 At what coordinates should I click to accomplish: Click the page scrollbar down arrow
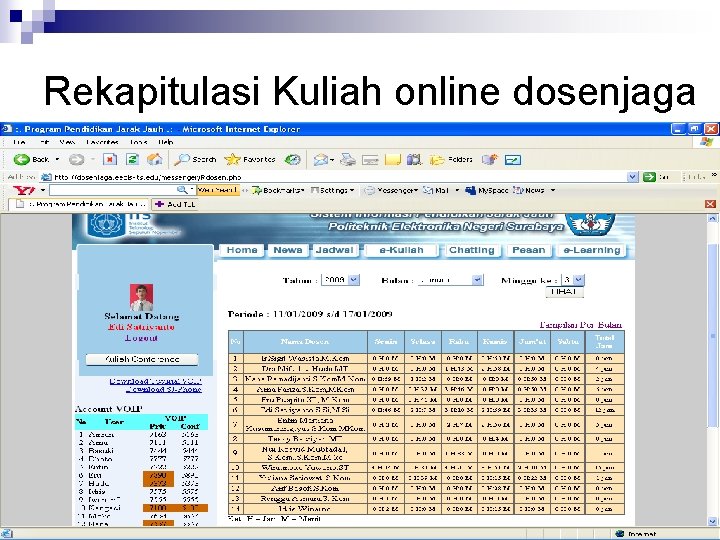[713, 521]
